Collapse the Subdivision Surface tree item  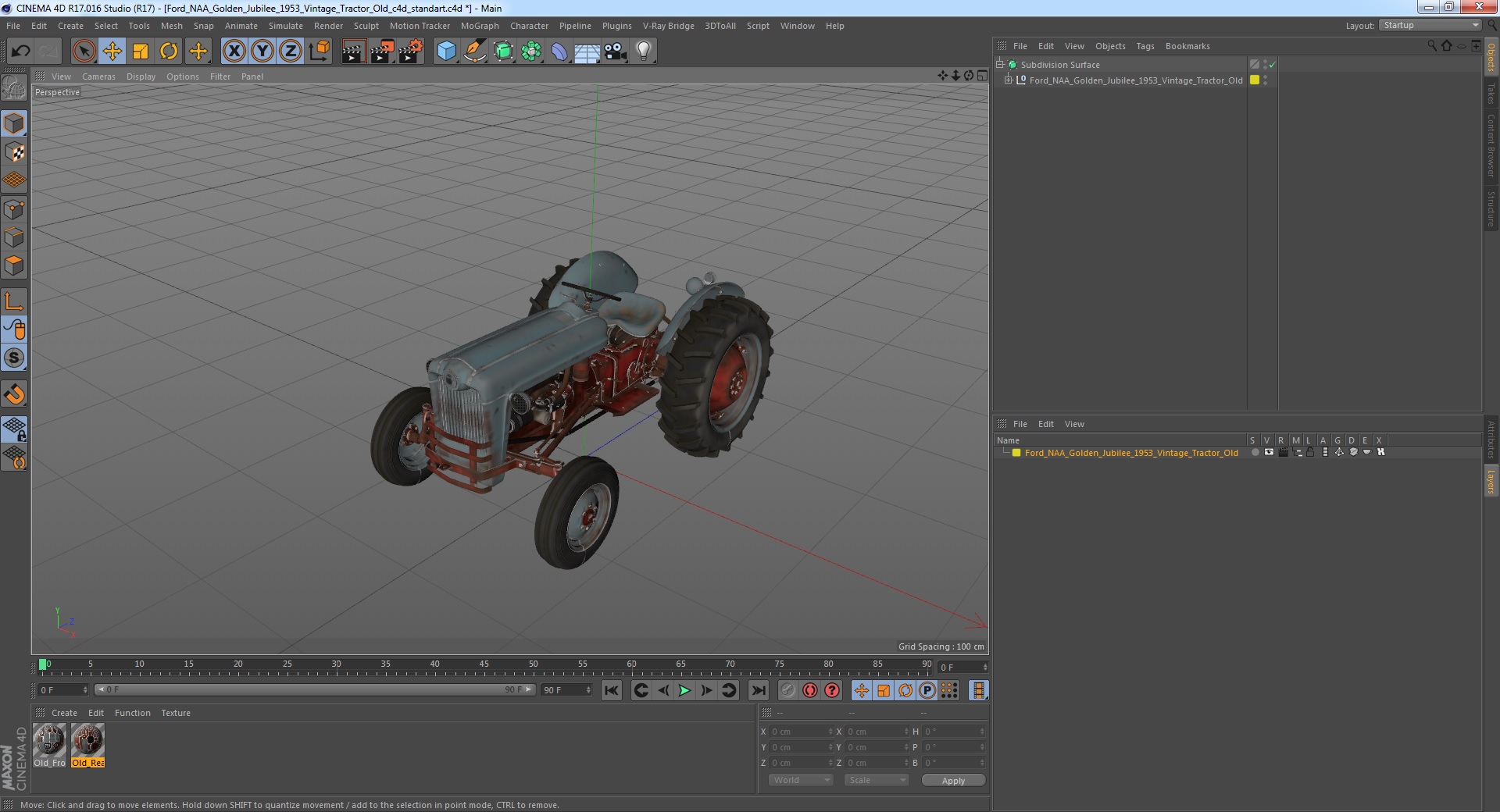[x=999, y=65]
